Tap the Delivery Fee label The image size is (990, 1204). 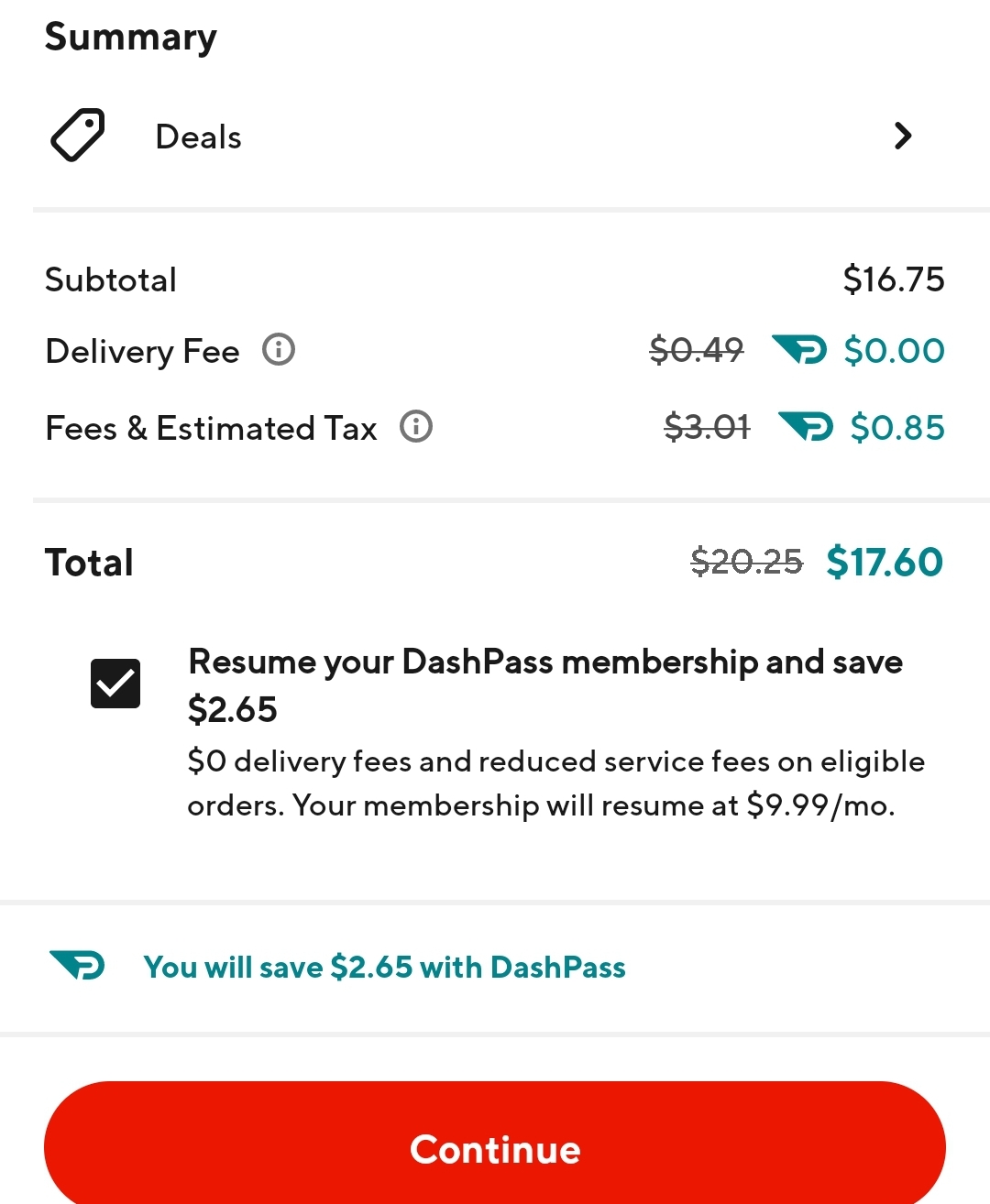pos(142,352)
